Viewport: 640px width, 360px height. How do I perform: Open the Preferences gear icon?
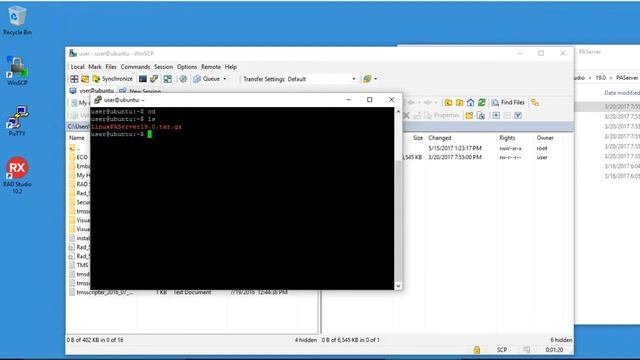[x=183, y=79]
